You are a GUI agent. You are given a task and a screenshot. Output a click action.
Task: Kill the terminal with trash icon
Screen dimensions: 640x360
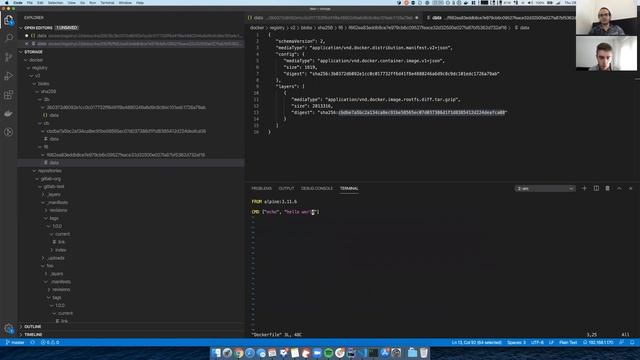click(608, 188)
